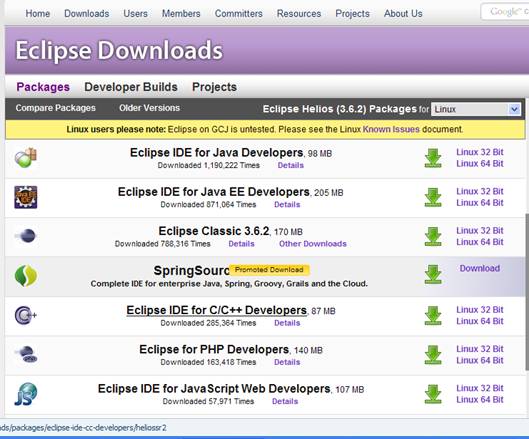Download Eclipse Classic Linux 64 Bit
529x439 pixels.
(x=479, y=242)
